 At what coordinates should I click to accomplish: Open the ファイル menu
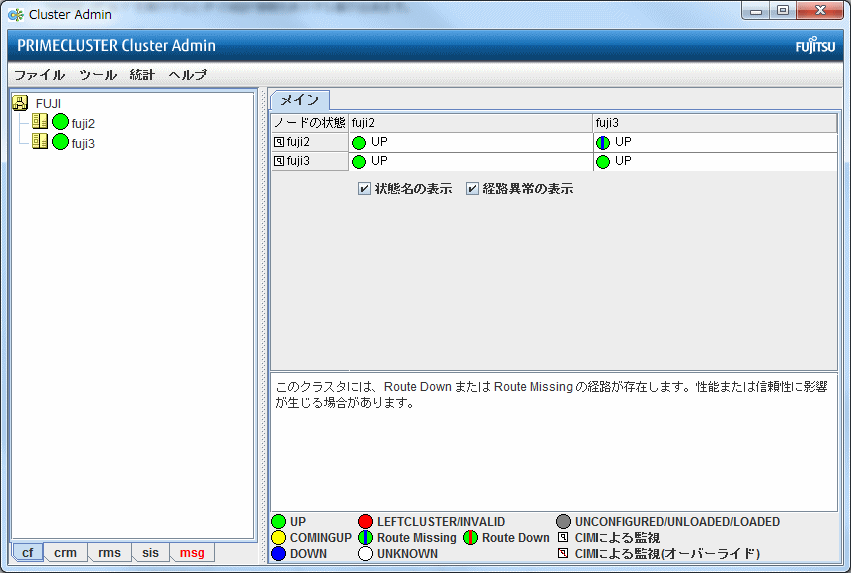click(x=39, y=75)
